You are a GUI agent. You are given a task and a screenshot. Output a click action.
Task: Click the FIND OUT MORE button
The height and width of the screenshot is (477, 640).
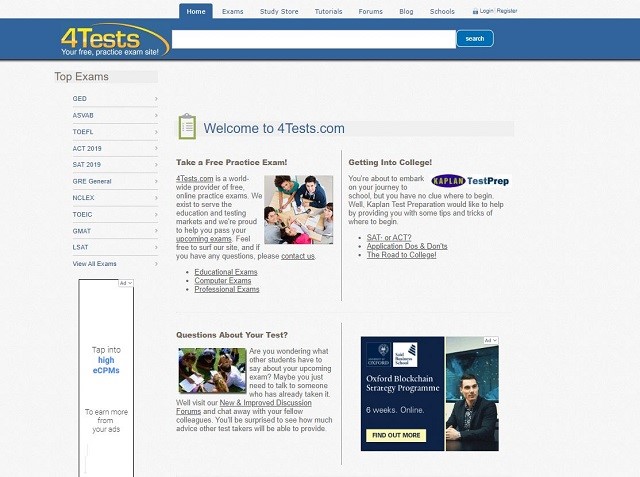[x=397, y=436]
